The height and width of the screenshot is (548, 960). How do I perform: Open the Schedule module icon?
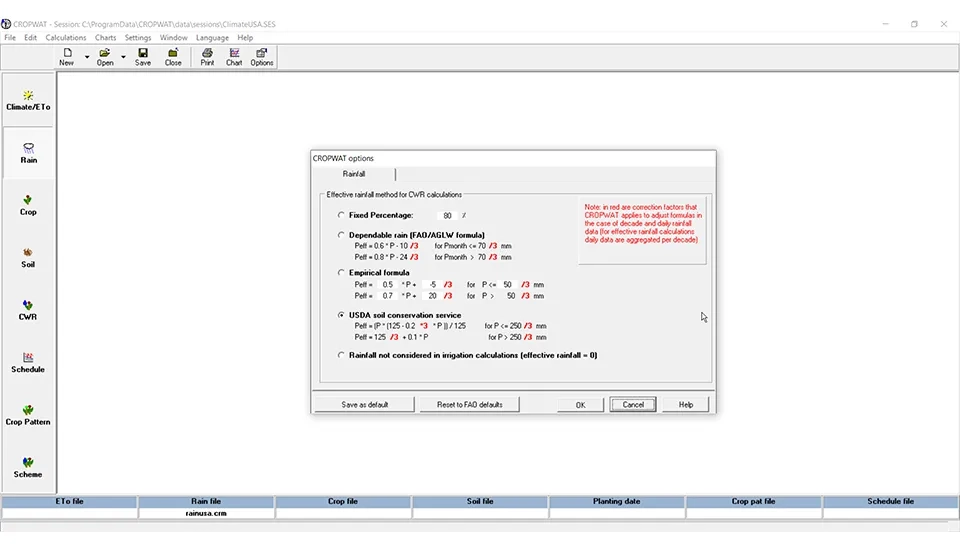[x=28, y=362]
